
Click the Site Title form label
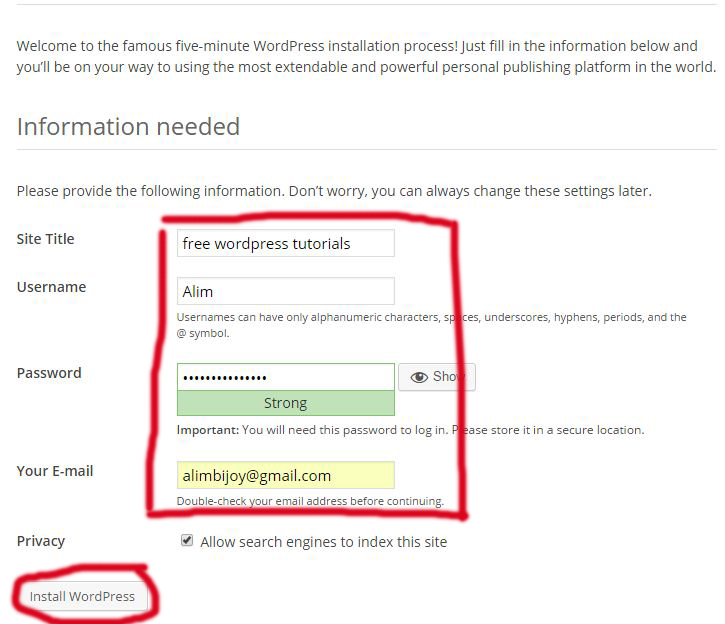pyautogui.click(x=46, y=239)
